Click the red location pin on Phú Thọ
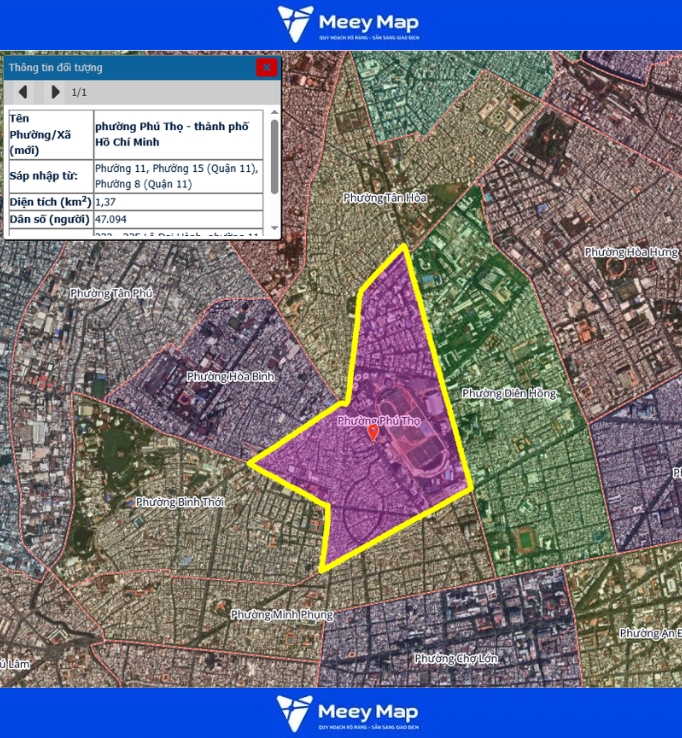The image size is (682, 738). tap(373, 433)
